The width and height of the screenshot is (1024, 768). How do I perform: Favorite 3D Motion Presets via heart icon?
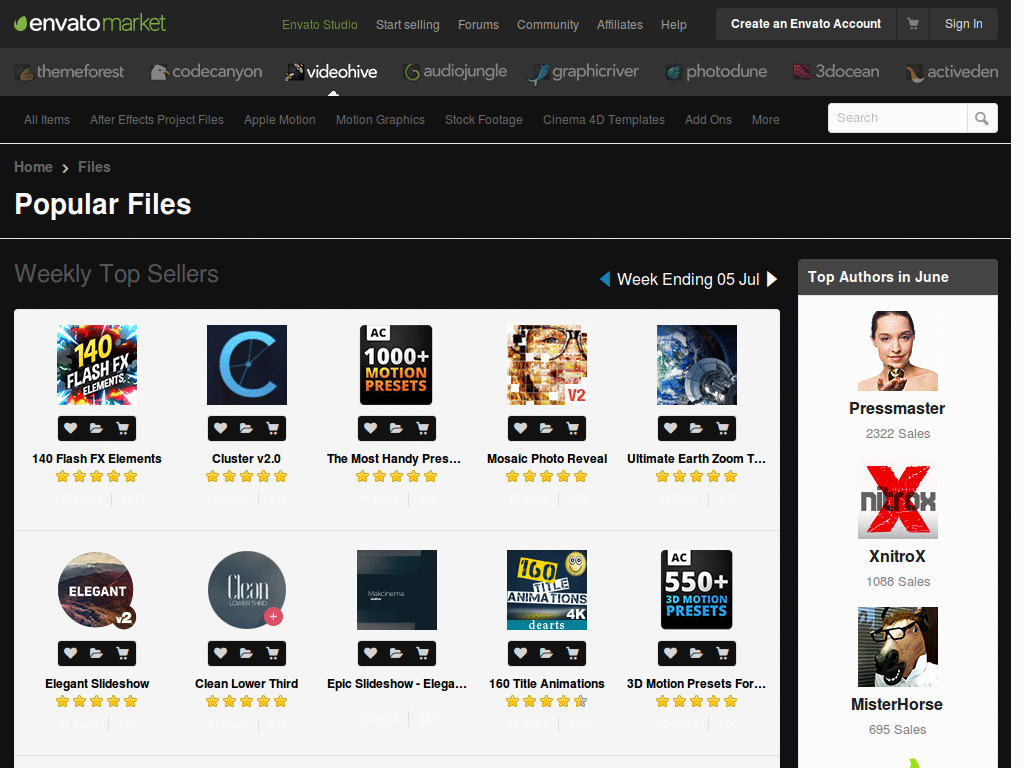coord(671,653)
